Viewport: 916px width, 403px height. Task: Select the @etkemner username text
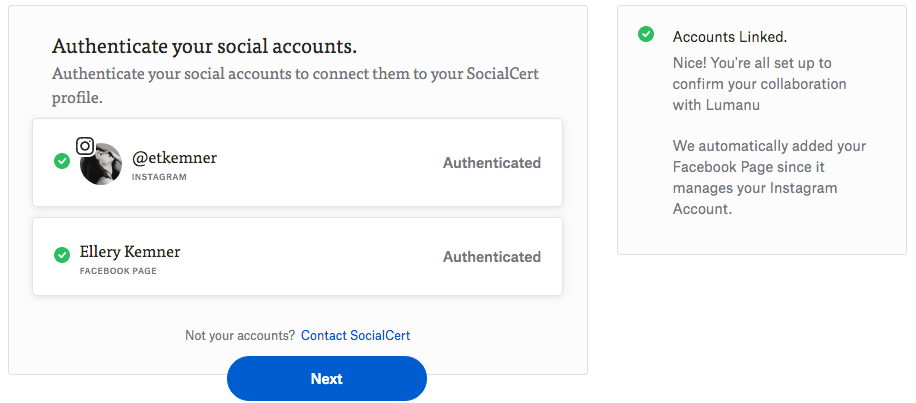click(x=174, y=158)
